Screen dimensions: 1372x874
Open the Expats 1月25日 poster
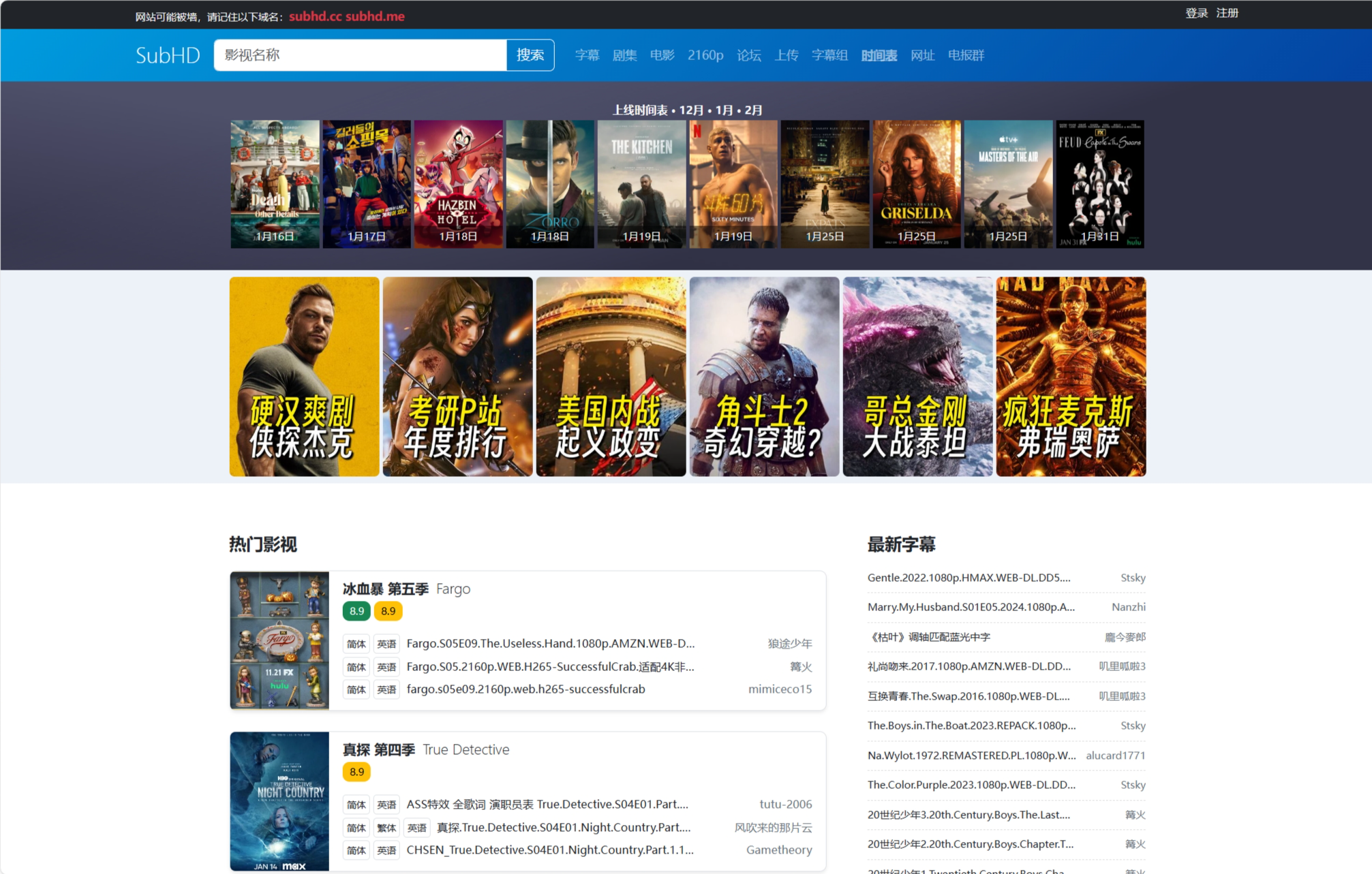(x=825, y=184)
